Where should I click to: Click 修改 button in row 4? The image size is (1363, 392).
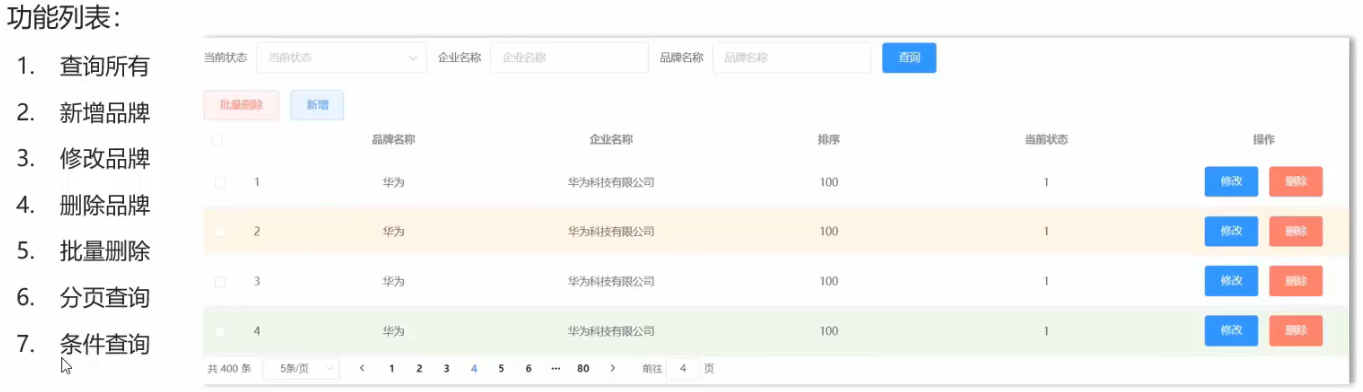coord(1231,331)
